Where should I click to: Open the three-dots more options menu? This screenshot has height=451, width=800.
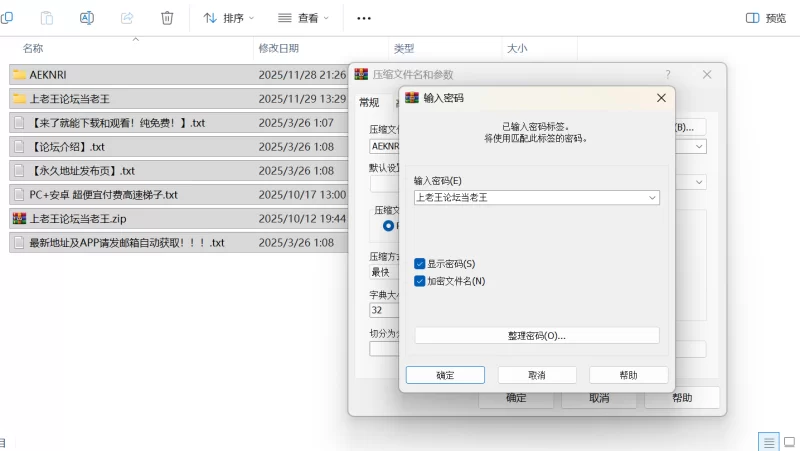click(364, 18)
